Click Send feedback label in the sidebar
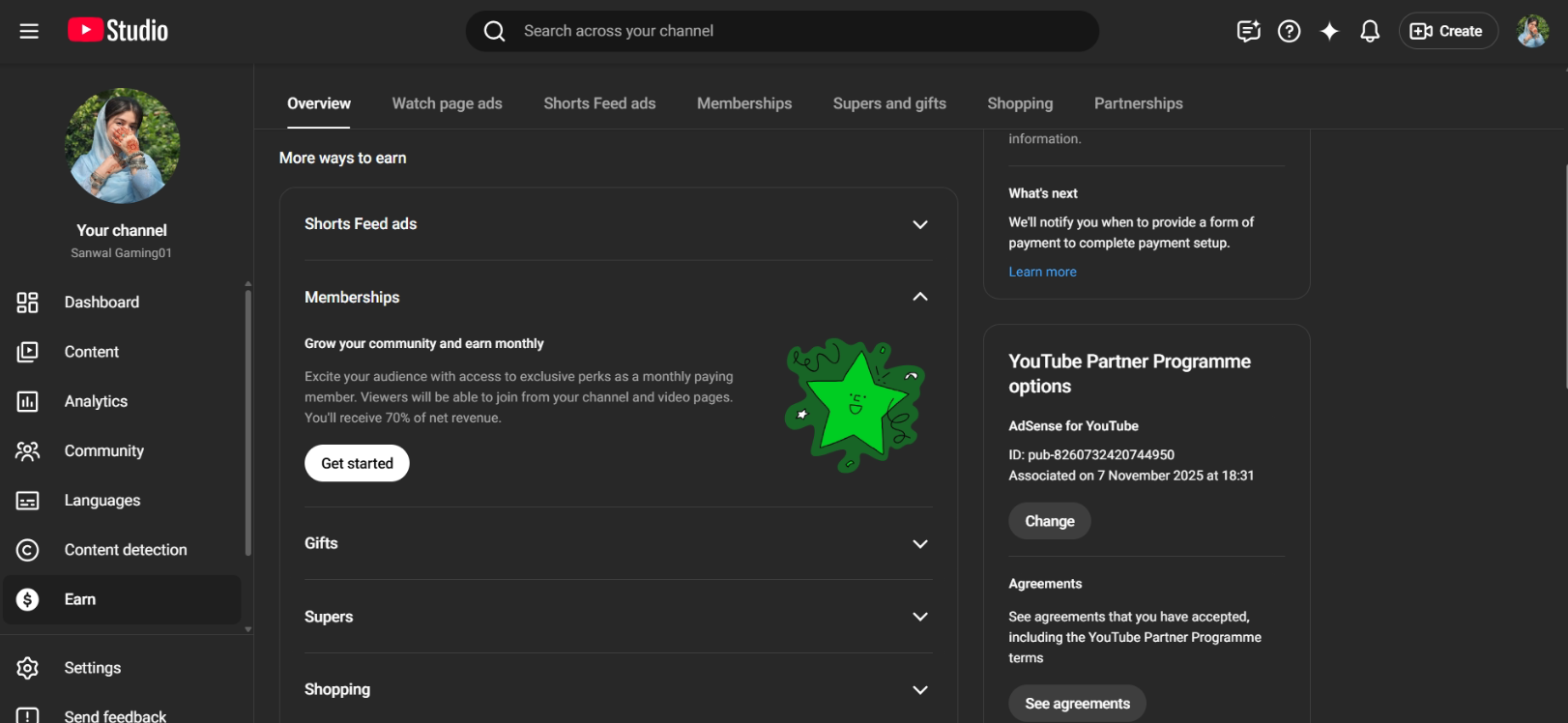Image resolution: width=1568 pixels, height=723 pixels. (115, 716)
